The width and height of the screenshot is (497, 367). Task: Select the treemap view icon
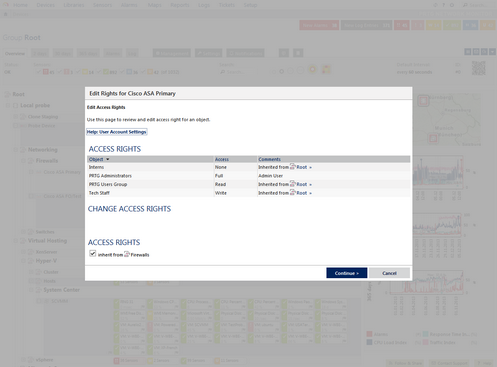(326, 69)
